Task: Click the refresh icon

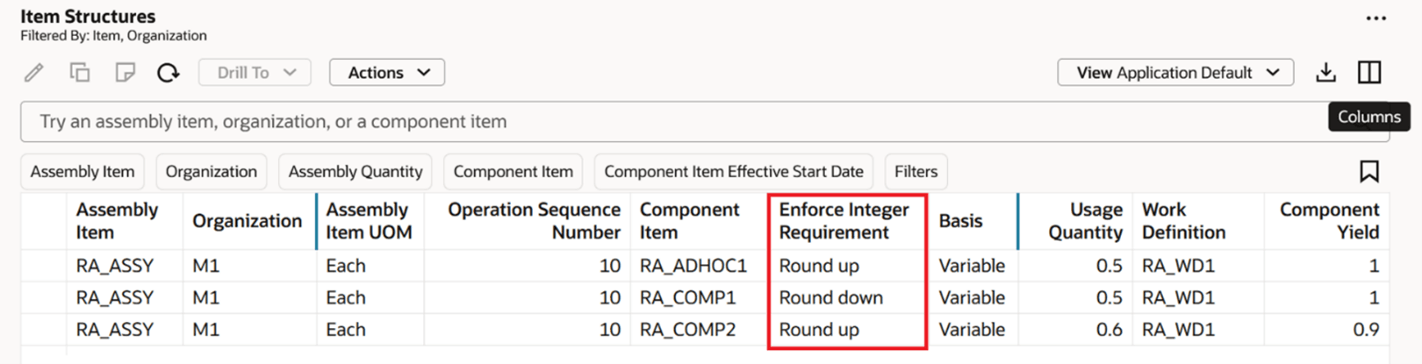Action: [x=169, y=73]
